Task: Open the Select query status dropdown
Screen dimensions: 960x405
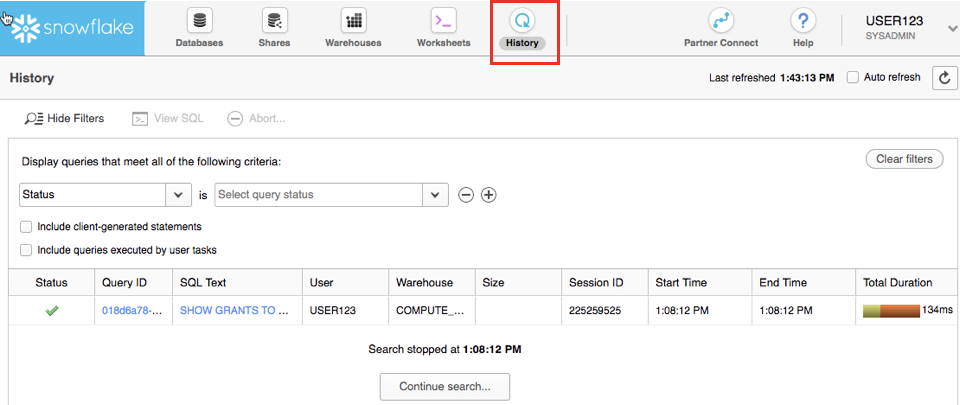Action: tap(435, 195)
